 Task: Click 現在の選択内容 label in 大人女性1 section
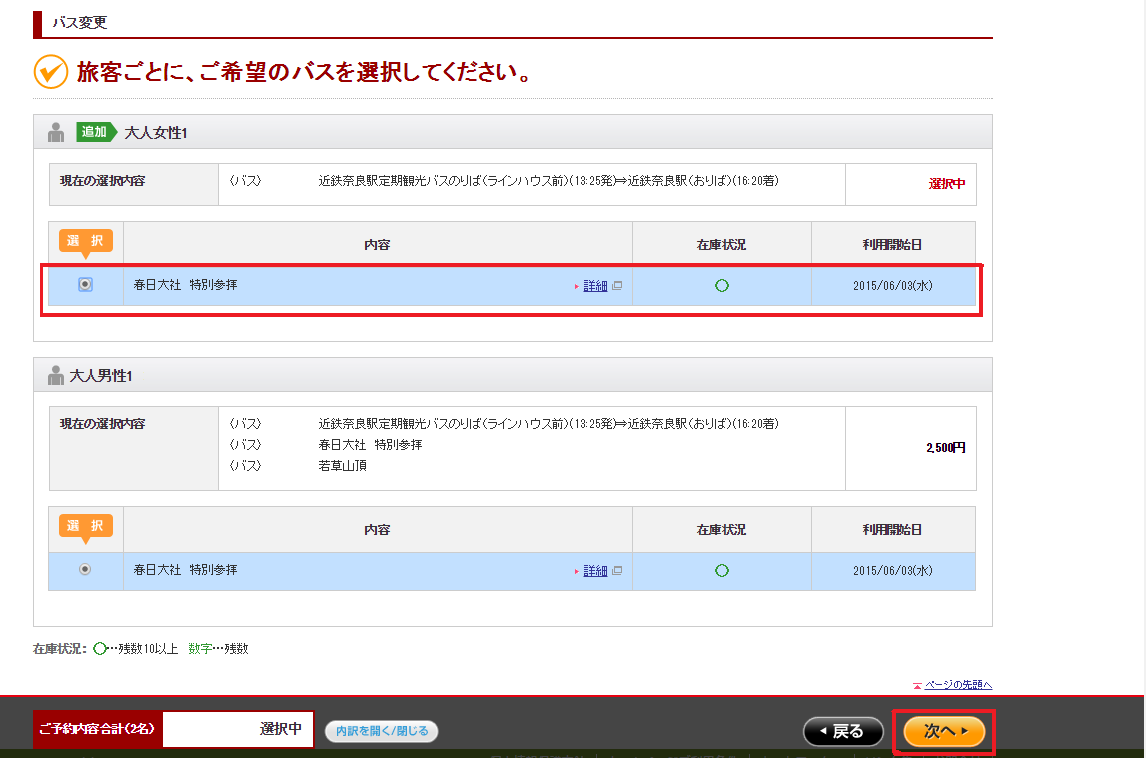[x=102, y=181]
